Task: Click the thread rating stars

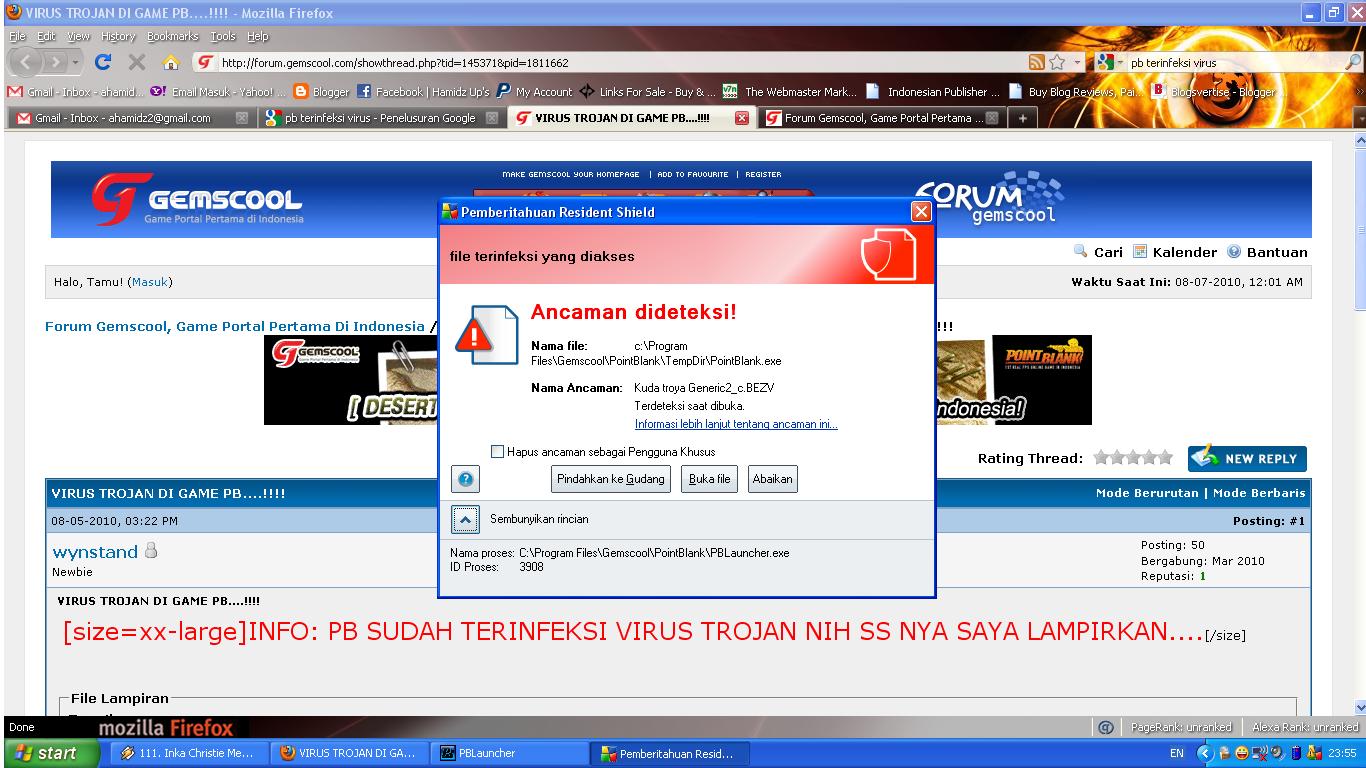Action: tap(1133, 458)
